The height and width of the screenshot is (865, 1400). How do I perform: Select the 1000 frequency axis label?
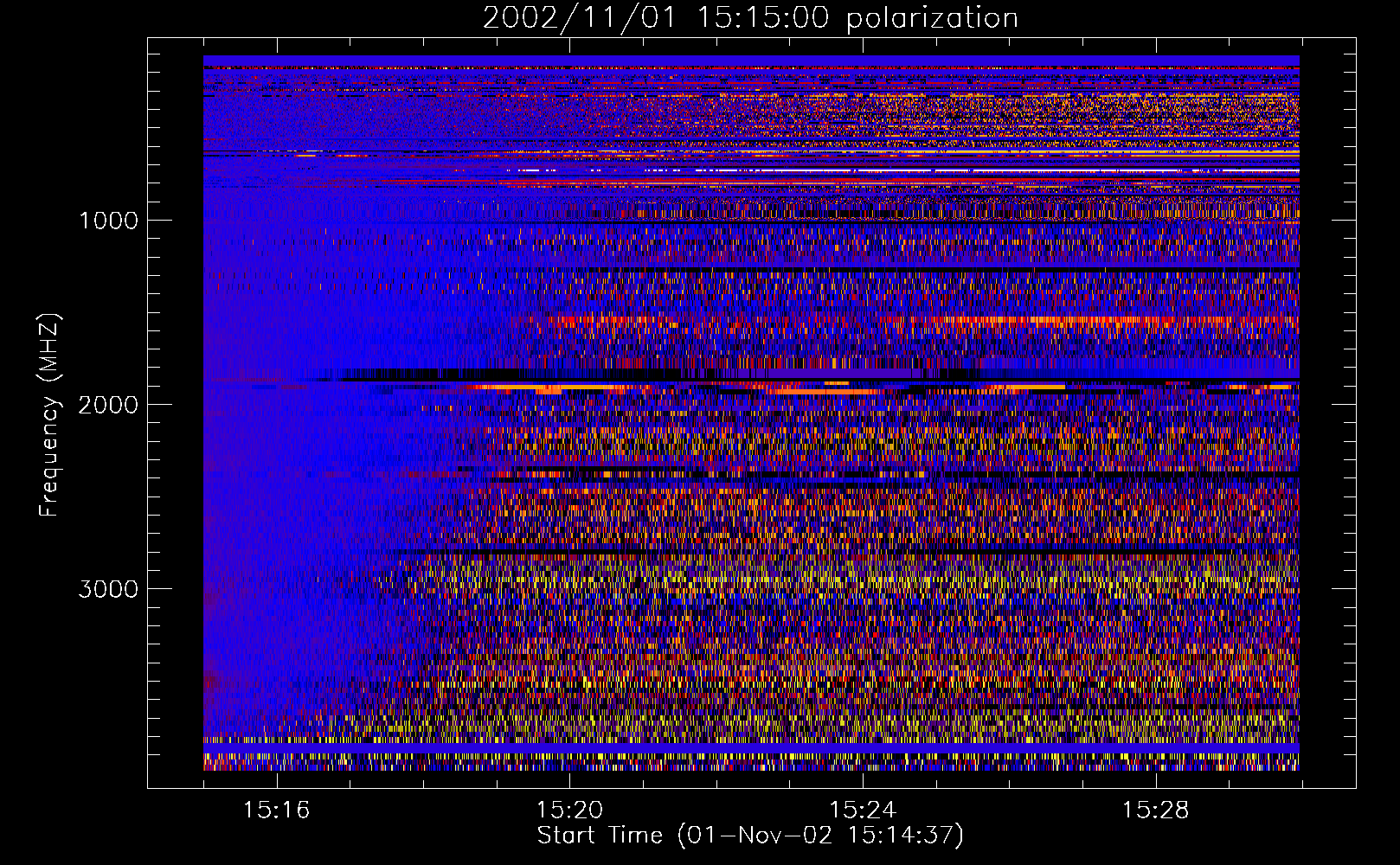108,221
